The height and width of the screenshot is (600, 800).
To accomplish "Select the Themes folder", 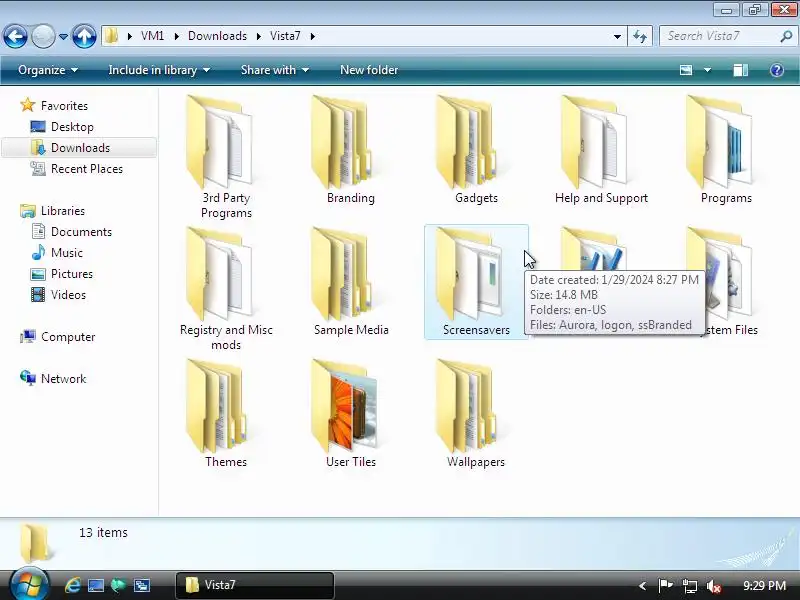I will (x=226, y=414).
